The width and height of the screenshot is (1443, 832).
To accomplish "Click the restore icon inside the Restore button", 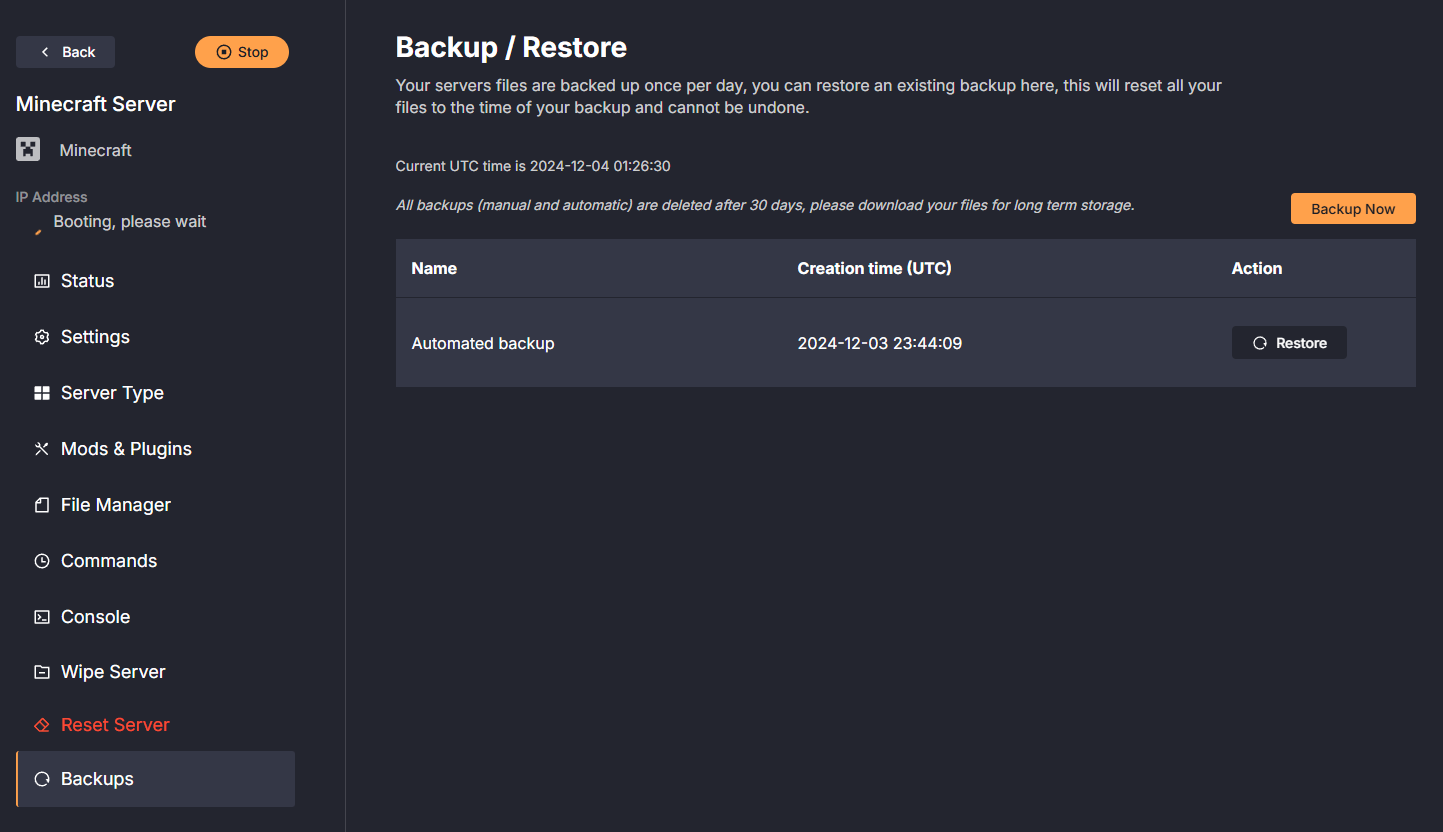I will click(x=1261, y=342).
